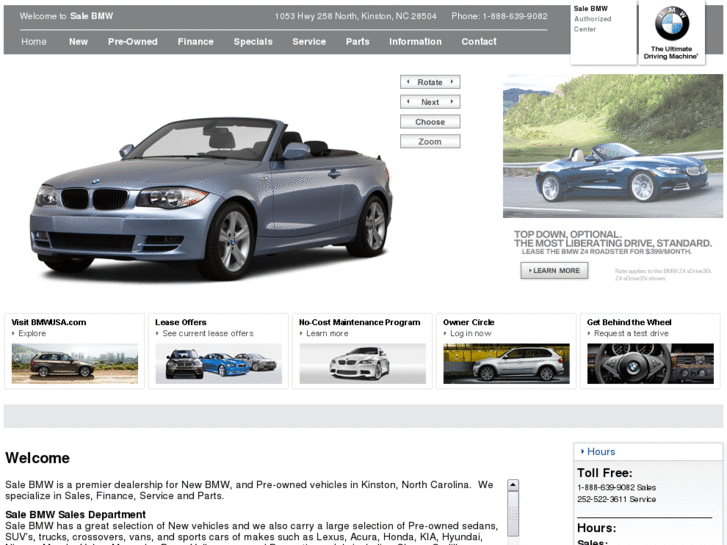
Task: Click the Zoom button
Action: (430, 141)
